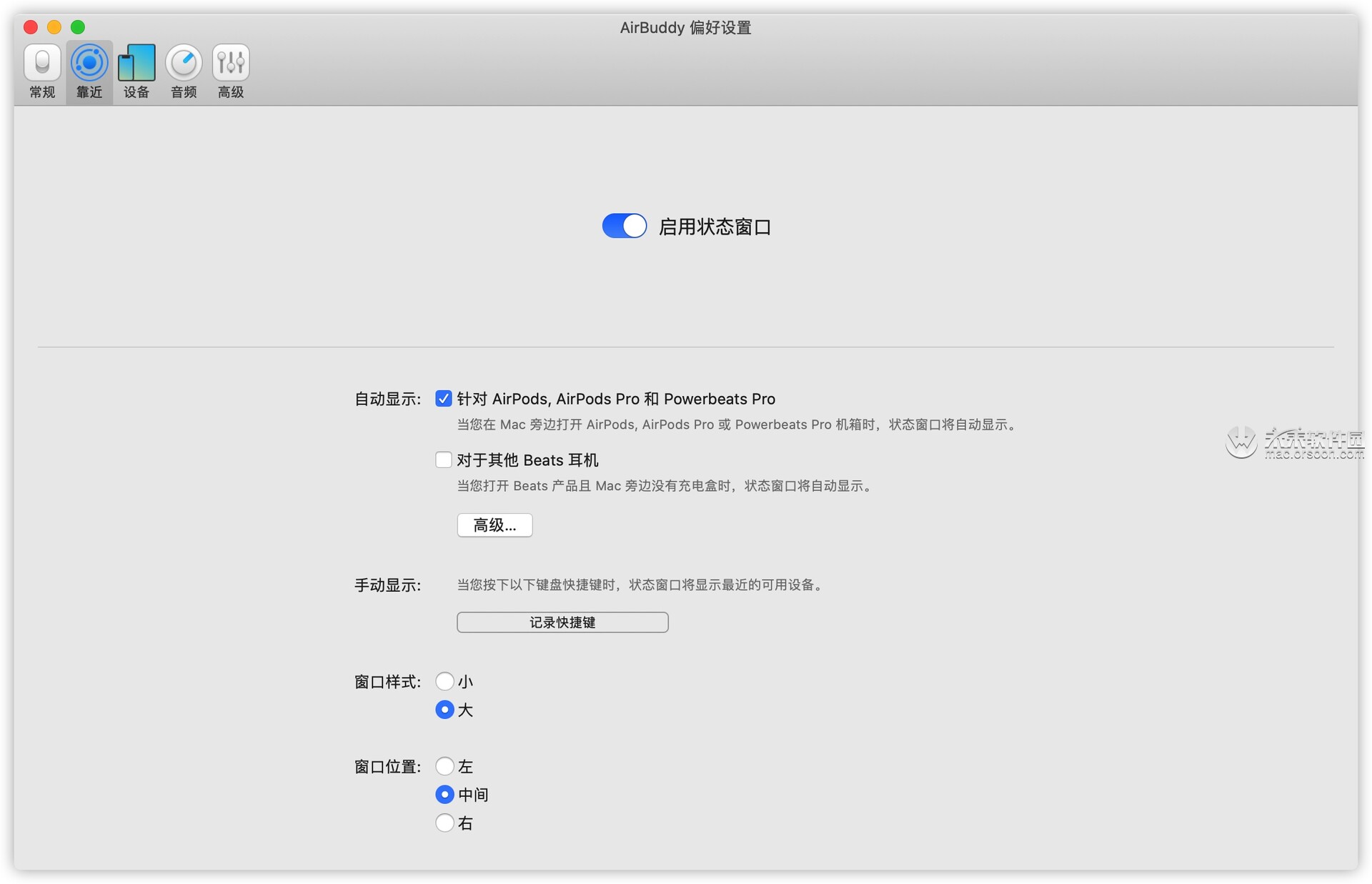1372x884 pixels.
Task: Select the 大 window style radio
Action: pos(444,710)
